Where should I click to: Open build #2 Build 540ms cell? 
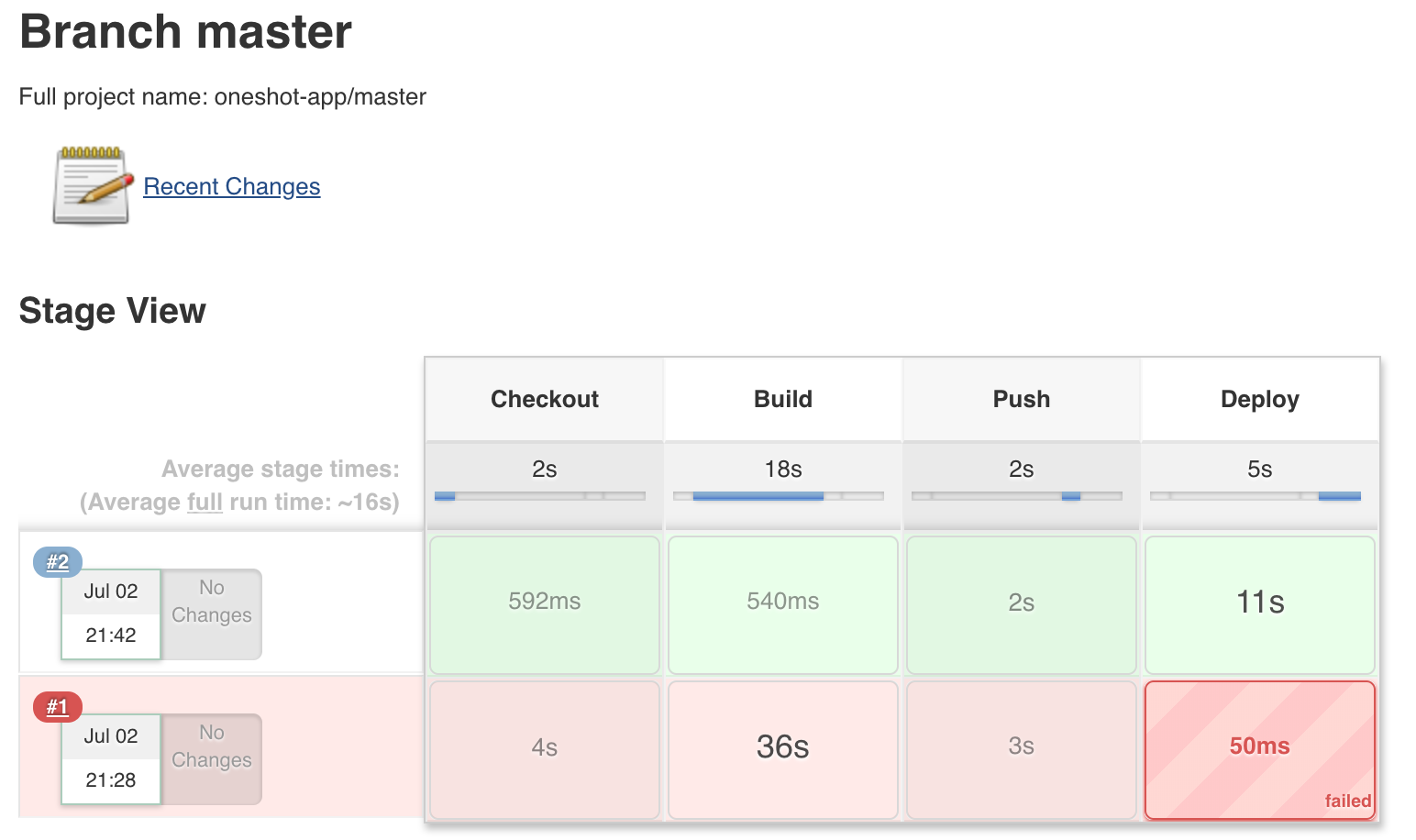click(783, 604)
